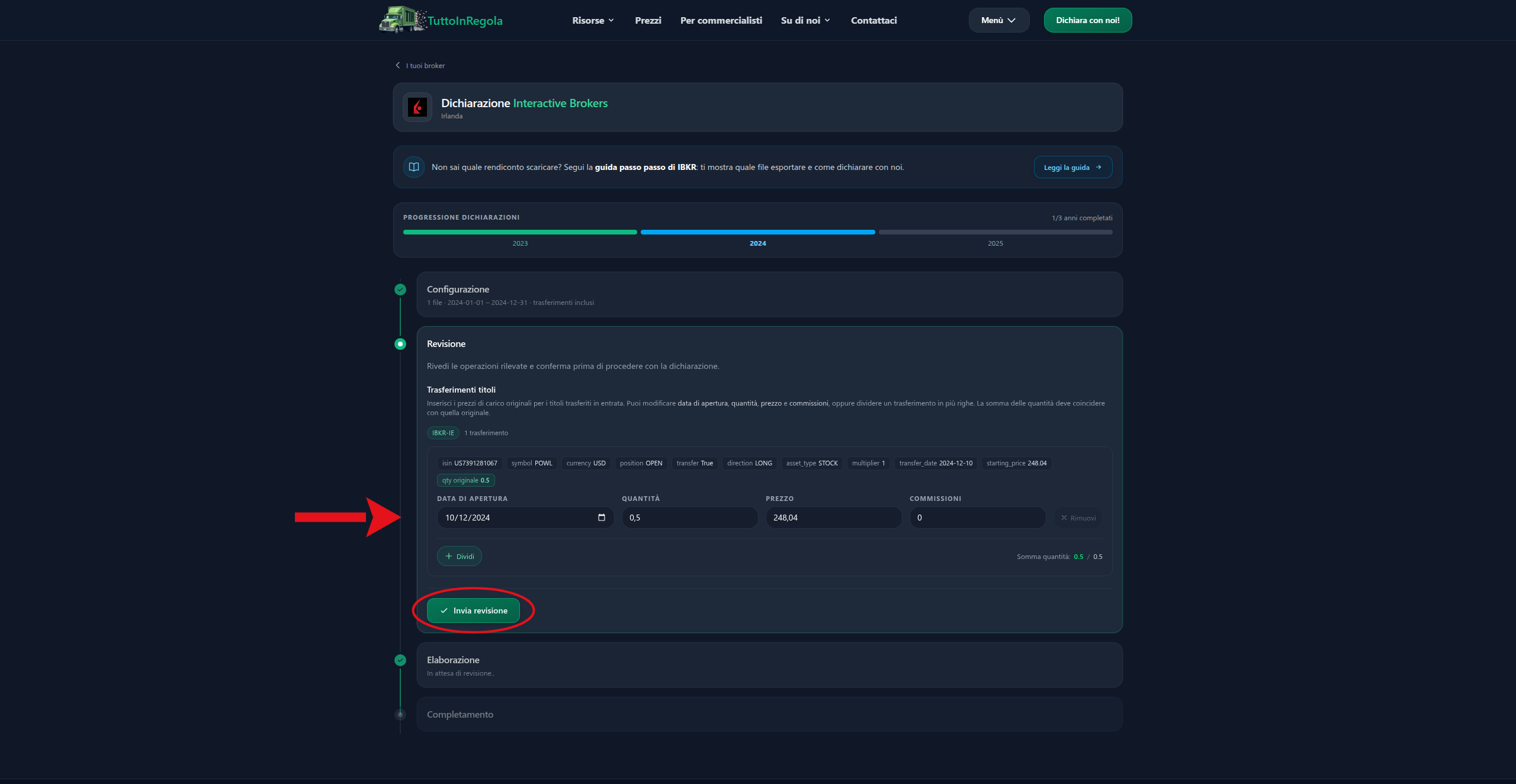Click the Data di apertura date field
The width and height of the screenshot is (1516, 784).
[525, 518]
